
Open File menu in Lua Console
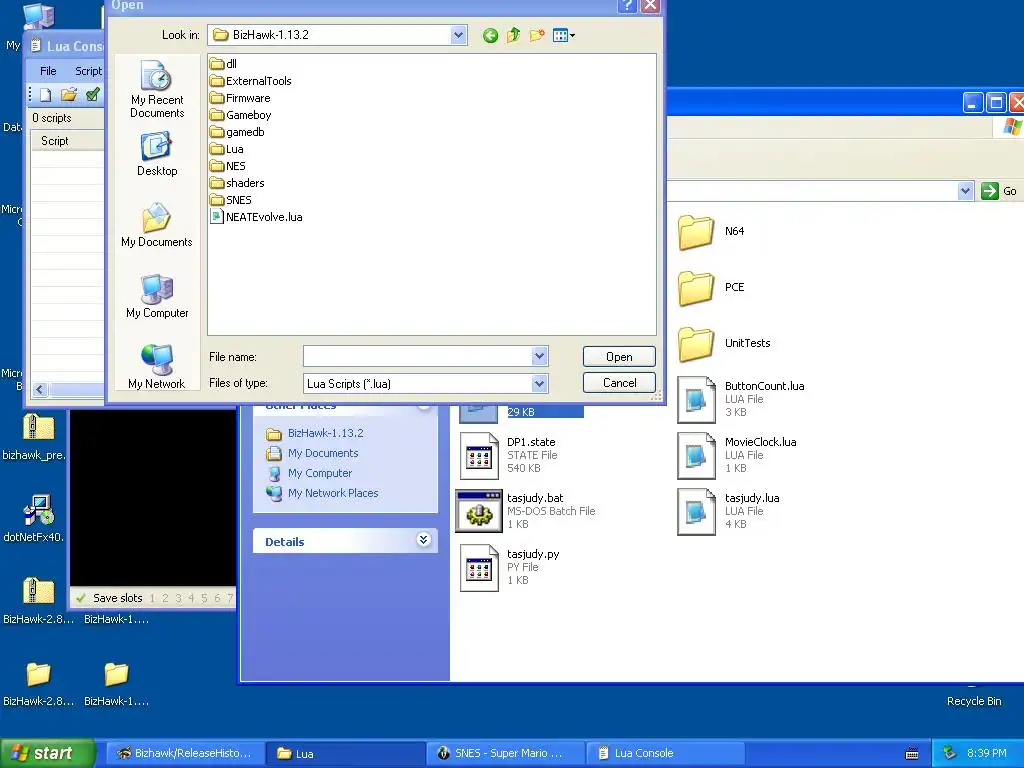[x=48, y=71]
